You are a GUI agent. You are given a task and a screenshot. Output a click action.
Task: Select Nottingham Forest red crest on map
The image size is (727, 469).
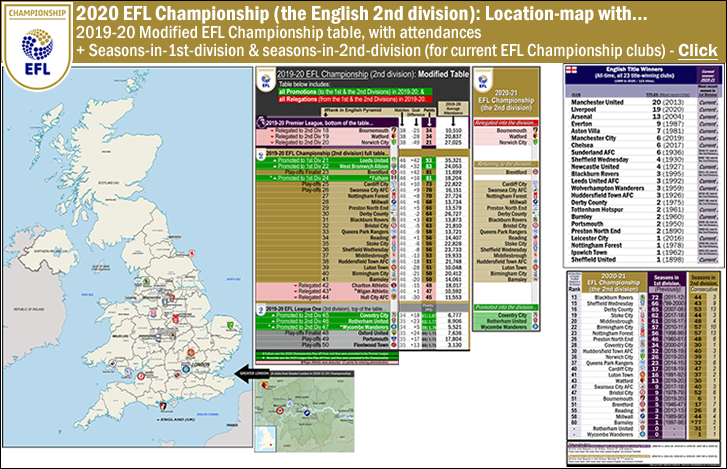pyautogui.click(x=176, y=319)
